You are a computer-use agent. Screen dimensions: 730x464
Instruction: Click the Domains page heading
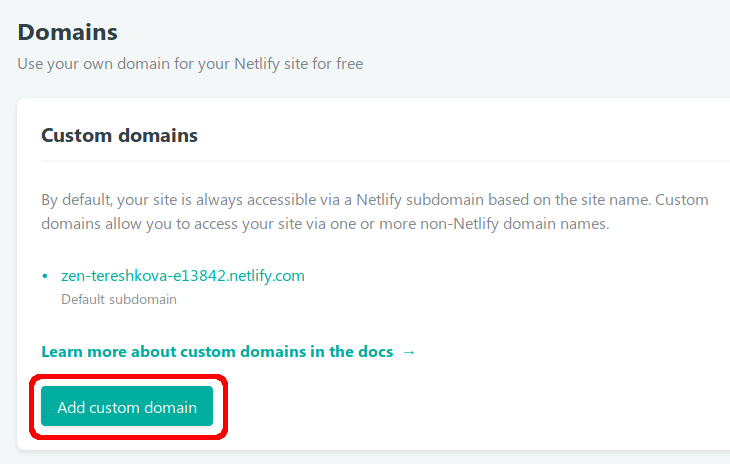point(68,32)
